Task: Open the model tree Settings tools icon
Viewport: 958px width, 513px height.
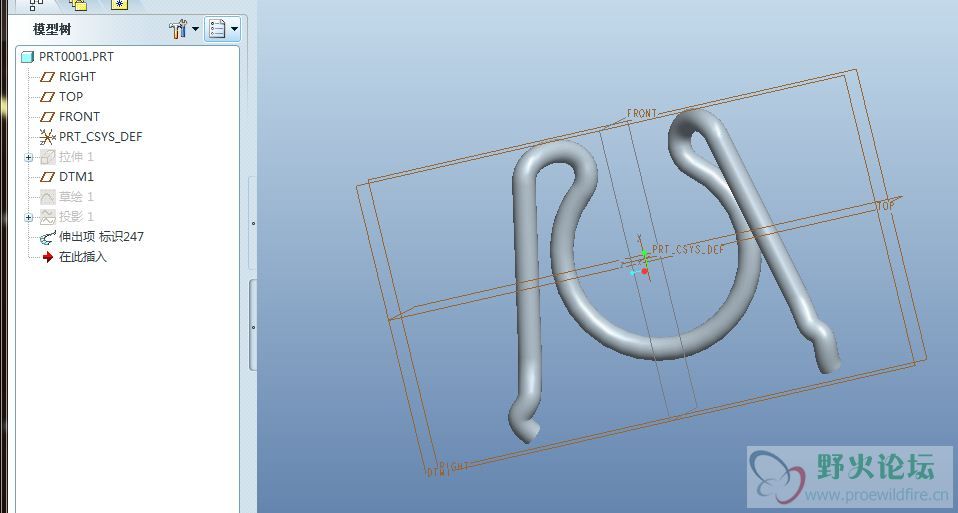Action: coord(178,29)
